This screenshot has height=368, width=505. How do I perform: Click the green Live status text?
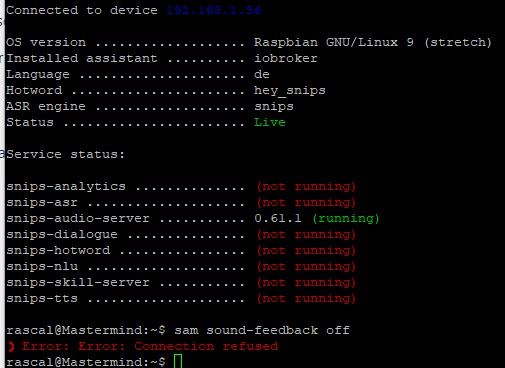pyautogui.click(x=270, y=122)
